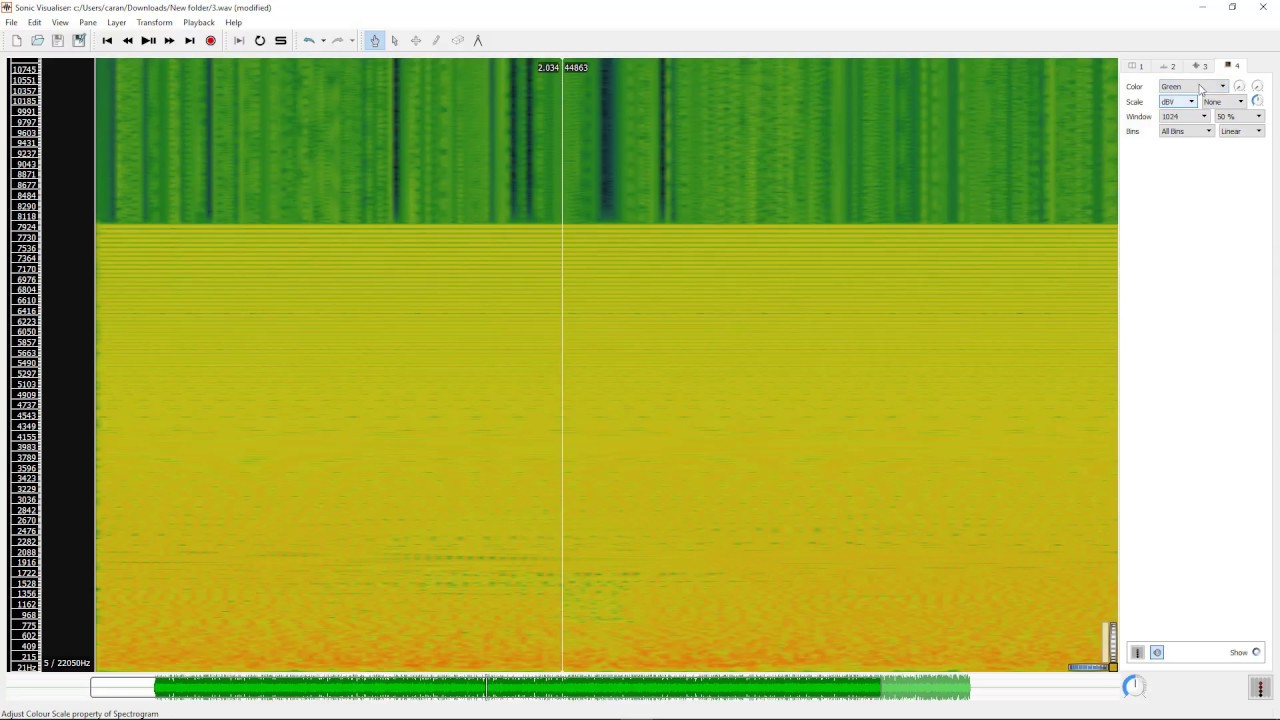Image resolution: width=1280 pixels, height=720 pixels.
Task: Open the normalization dropdown showing None
Action: point(1224,102)
